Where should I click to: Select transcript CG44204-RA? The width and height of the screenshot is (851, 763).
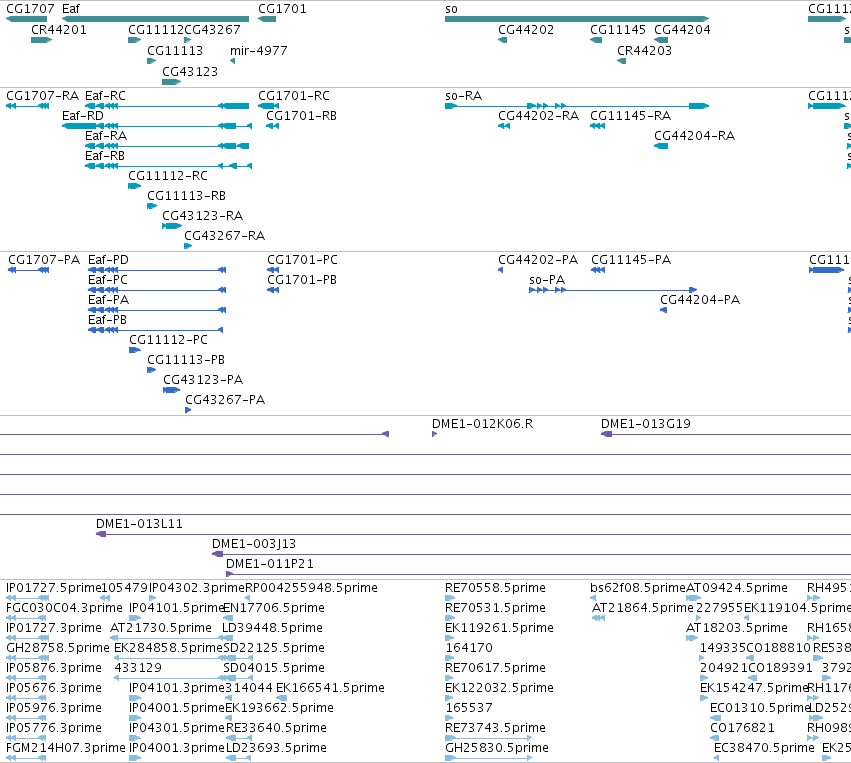(x=694, y=136)
